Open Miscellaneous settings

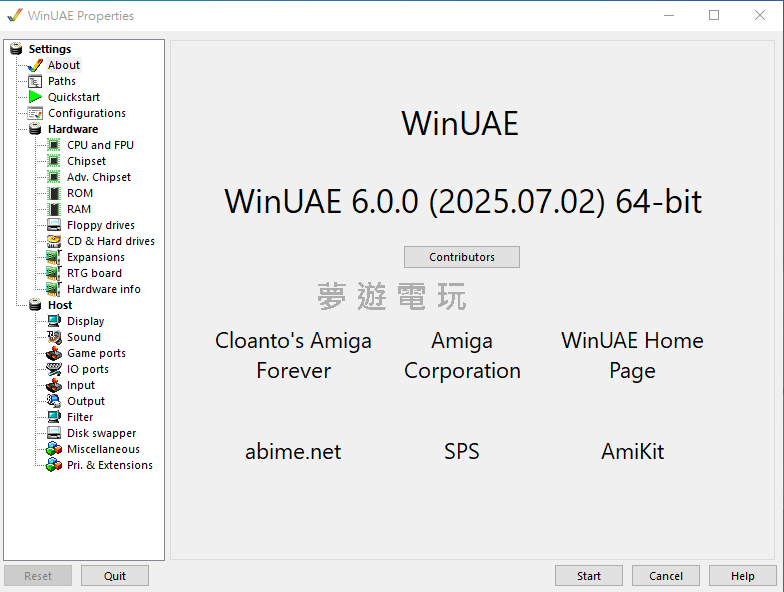click(104, 450)
